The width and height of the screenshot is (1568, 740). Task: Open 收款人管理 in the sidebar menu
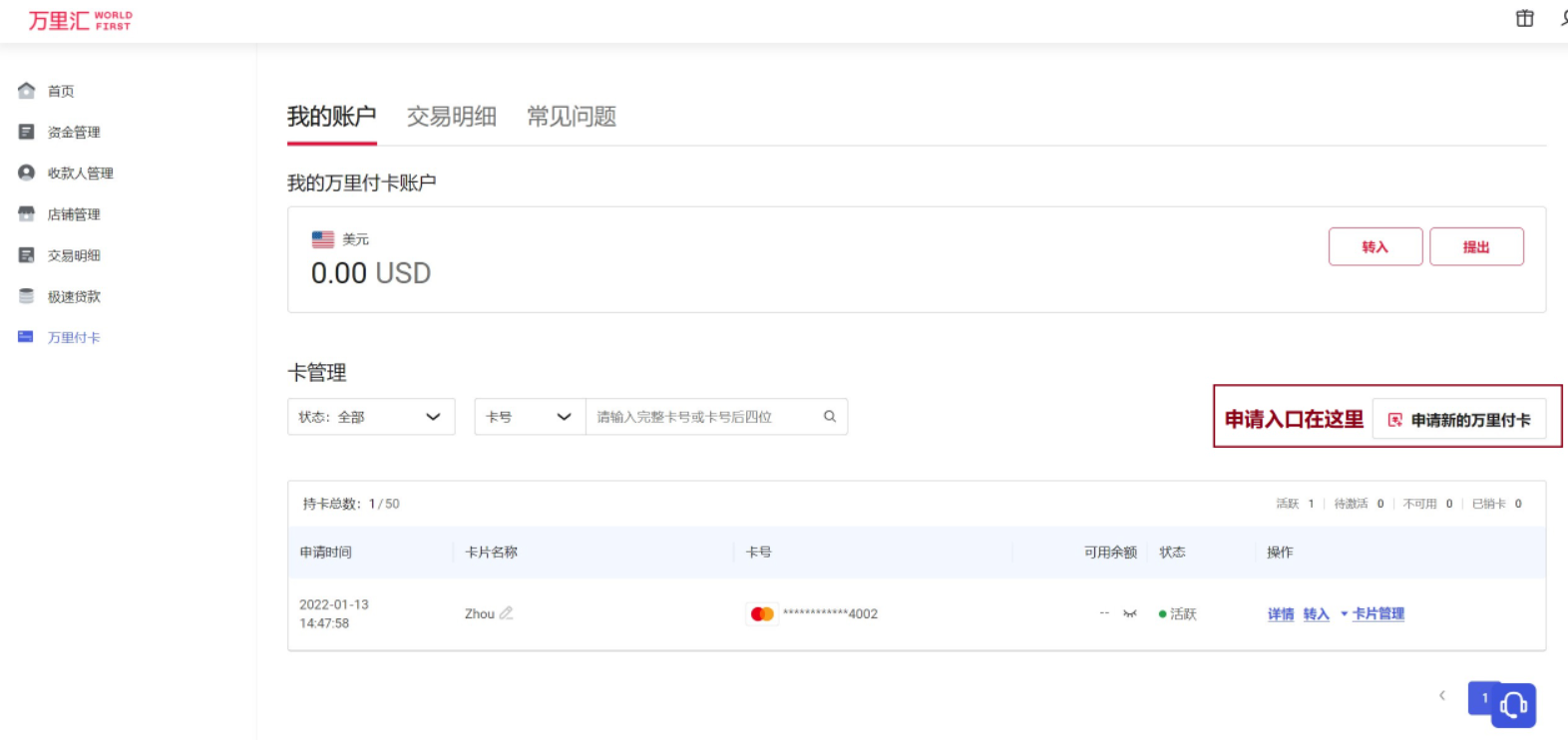[81, 173]
